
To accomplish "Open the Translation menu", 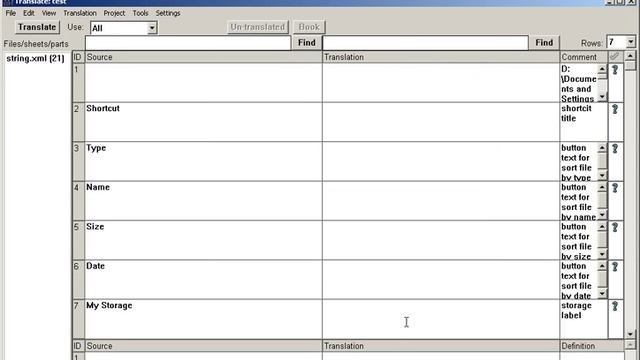I will [80, 13].
